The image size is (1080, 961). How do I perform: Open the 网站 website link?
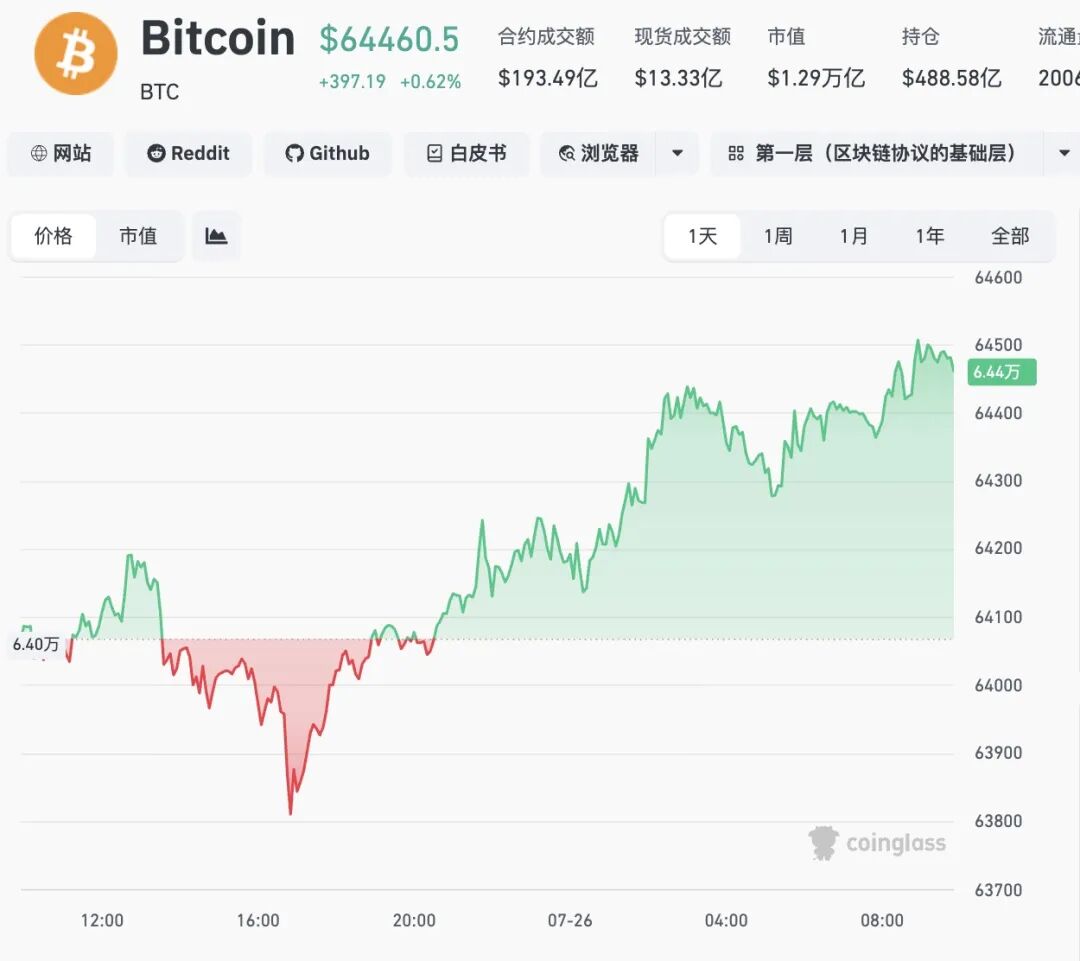coord(61,153)
